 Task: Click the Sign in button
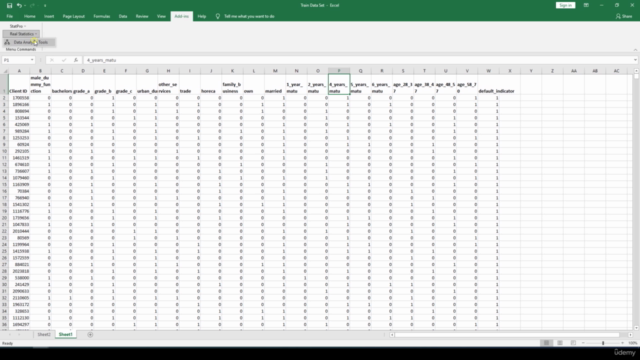click(x=565, y=5)
